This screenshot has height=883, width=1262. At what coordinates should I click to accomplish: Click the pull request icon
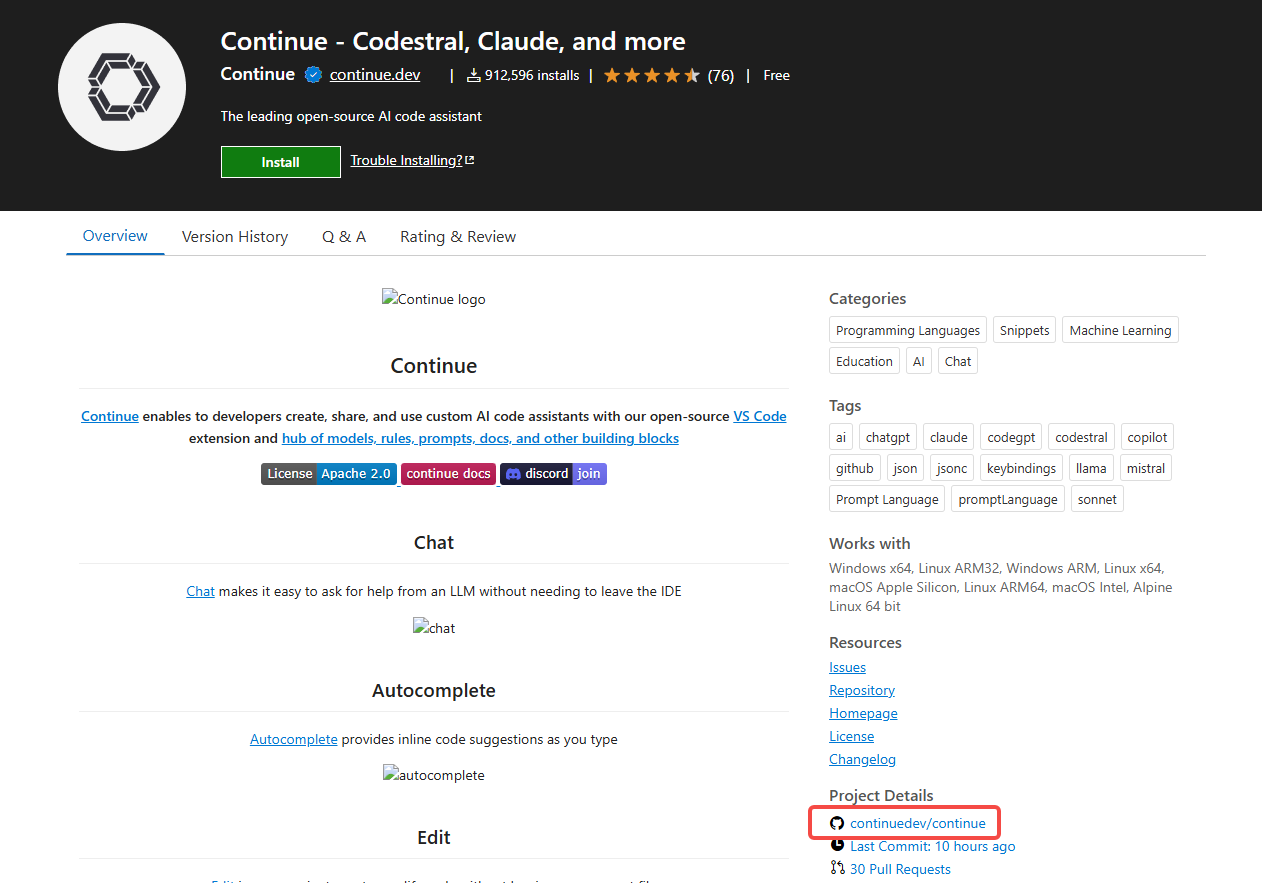point(837,868)
